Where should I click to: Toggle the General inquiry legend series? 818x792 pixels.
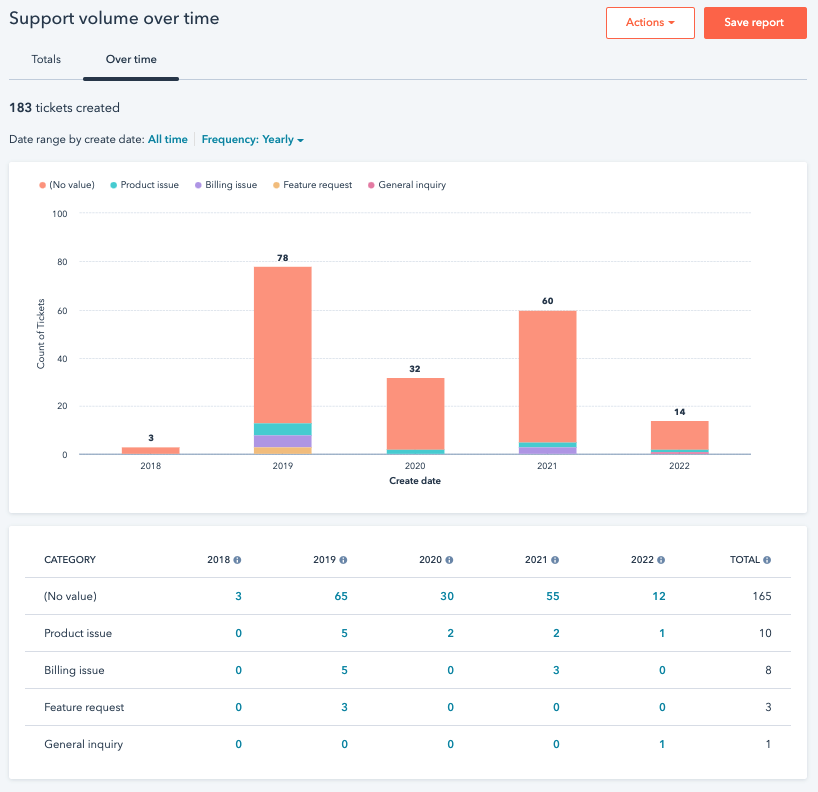click(407, 185)
